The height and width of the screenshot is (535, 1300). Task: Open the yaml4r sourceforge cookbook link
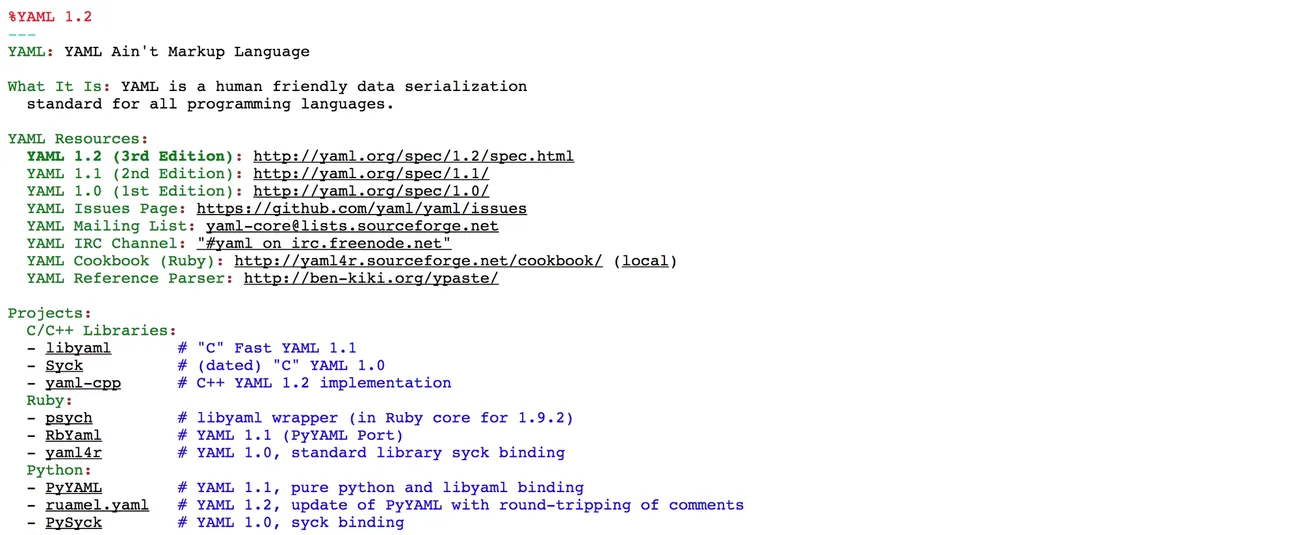click(418, 261)
